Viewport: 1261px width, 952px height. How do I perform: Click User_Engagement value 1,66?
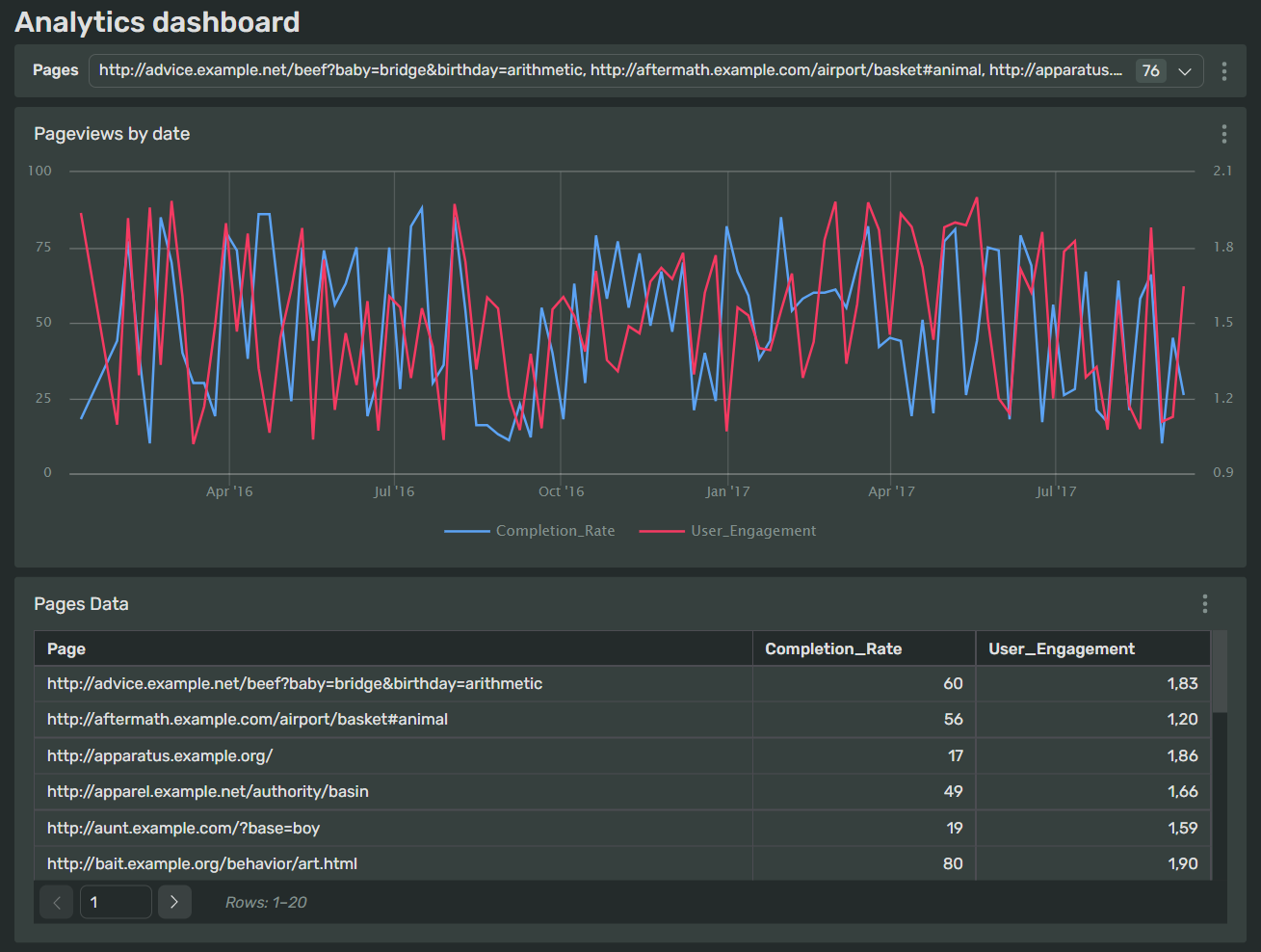coord(1182,792)
